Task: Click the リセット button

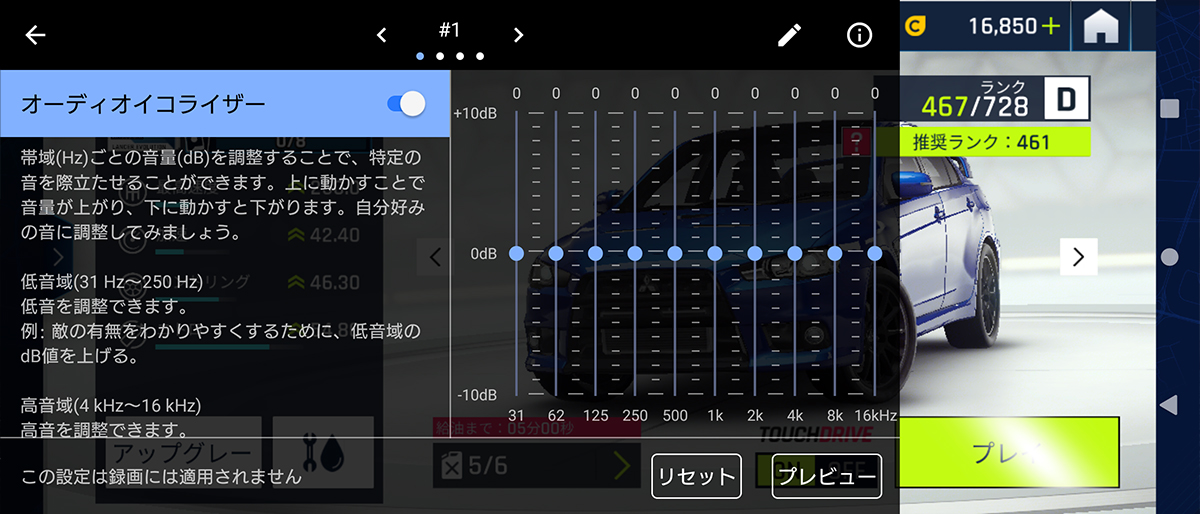Action: tap(696, 476)
